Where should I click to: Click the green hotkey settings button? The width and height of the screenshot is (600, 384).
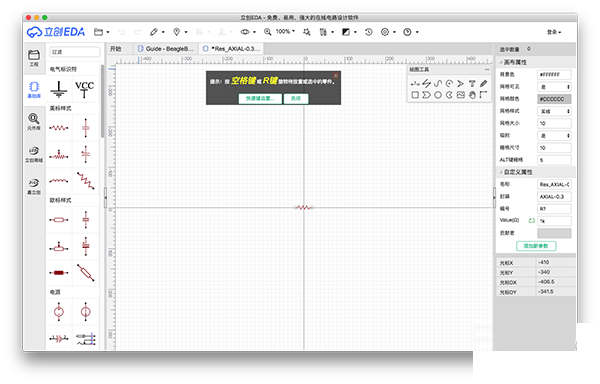point(260,99)
